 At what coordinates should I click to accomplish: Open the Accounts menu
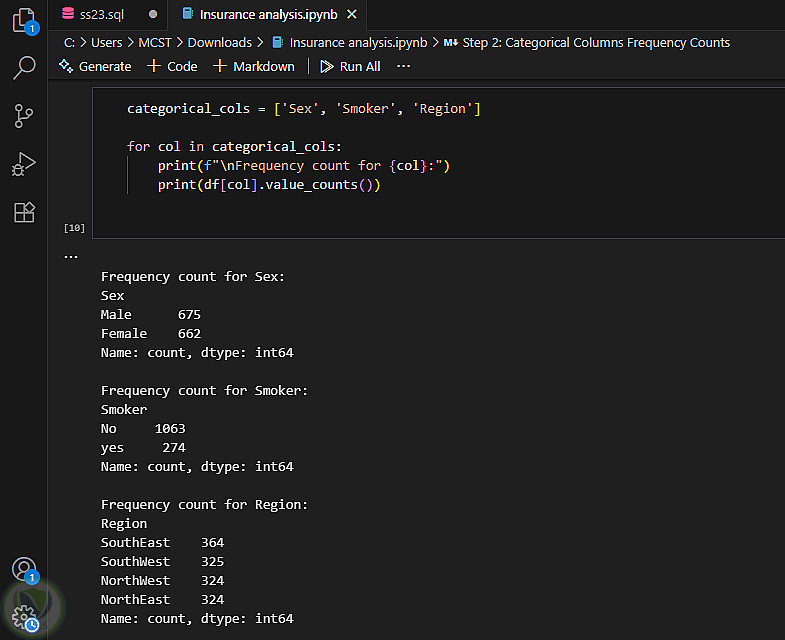24,570
